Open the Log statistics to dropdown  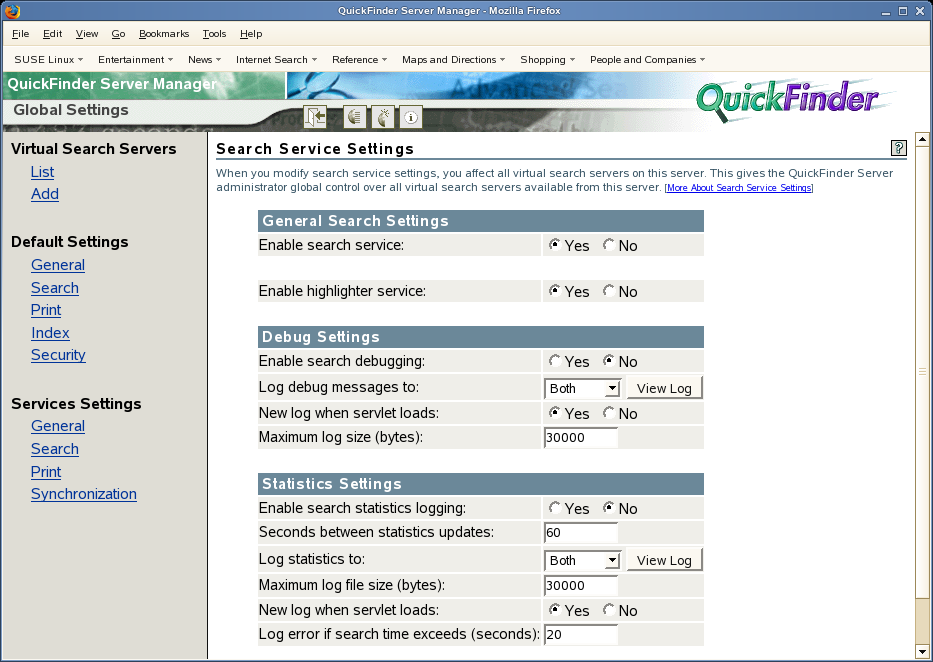pos(583,560)
